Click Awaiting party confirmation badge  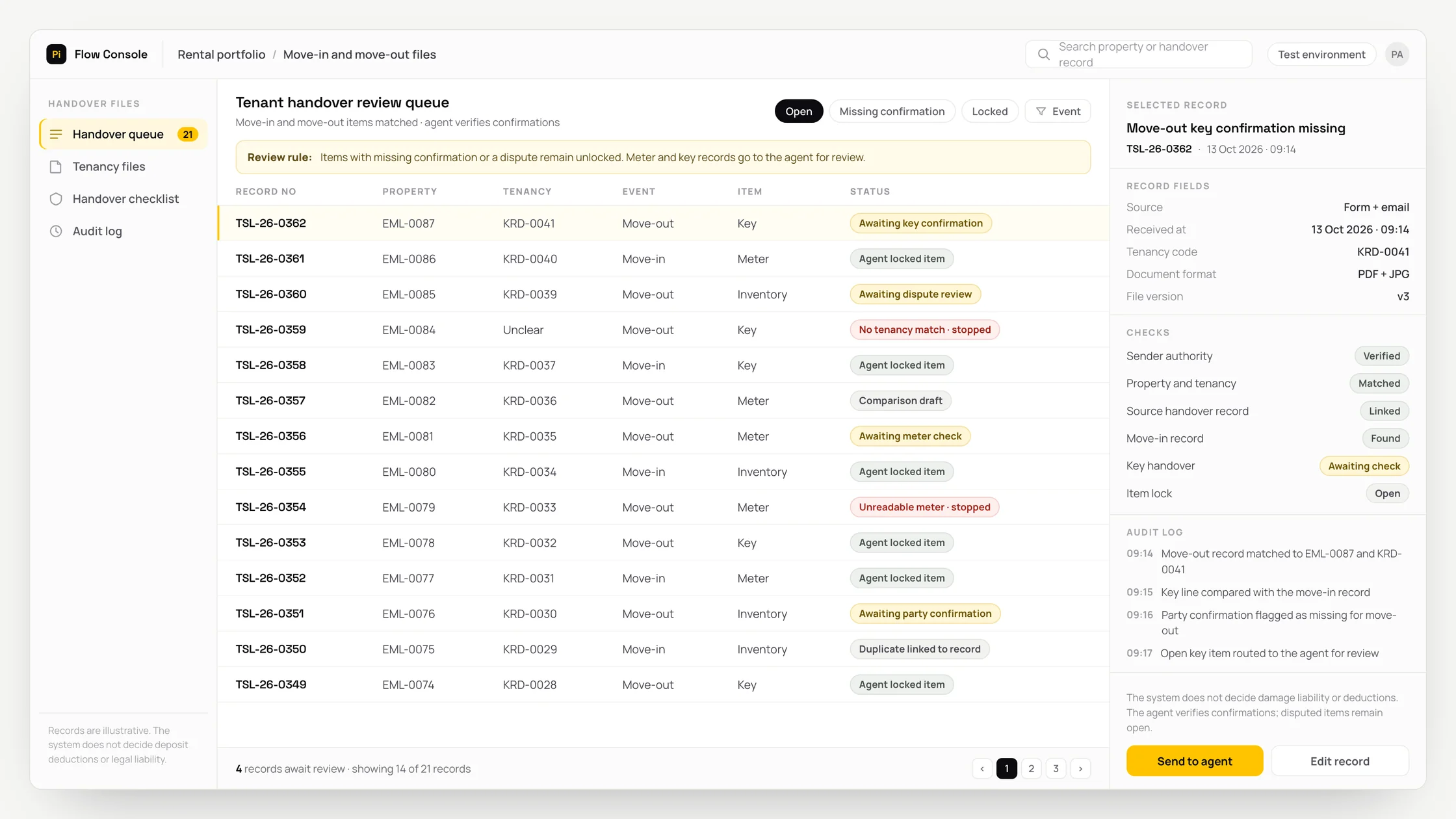point(925,614)
